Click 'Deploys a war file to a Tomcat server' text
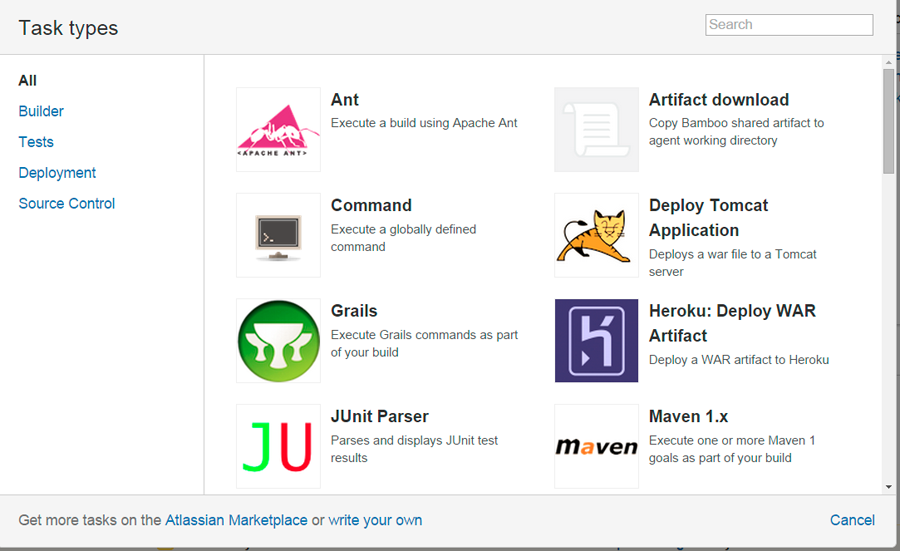Screen dimensions: 900x551 pyautogui.click(x=732, y=263)
